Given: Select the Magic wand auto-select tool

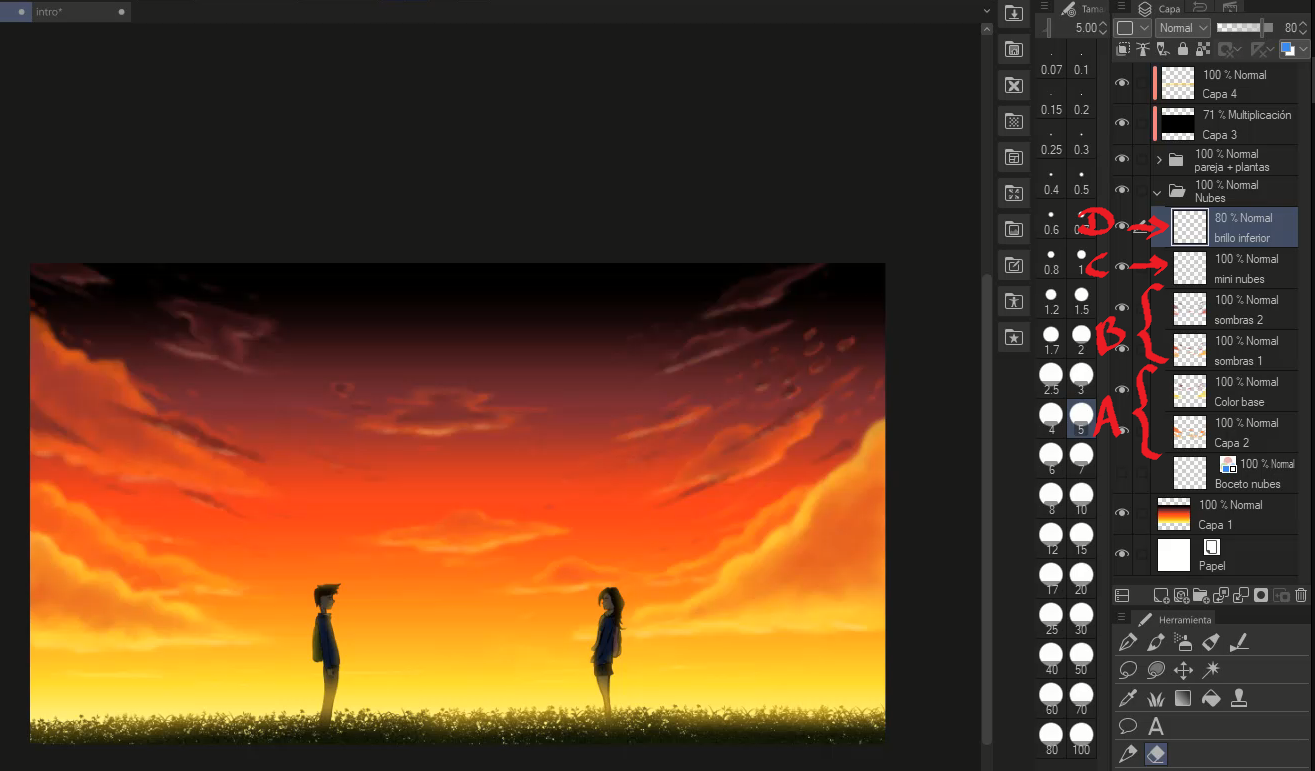Looking at the screenshot, I should point(1211,670).
